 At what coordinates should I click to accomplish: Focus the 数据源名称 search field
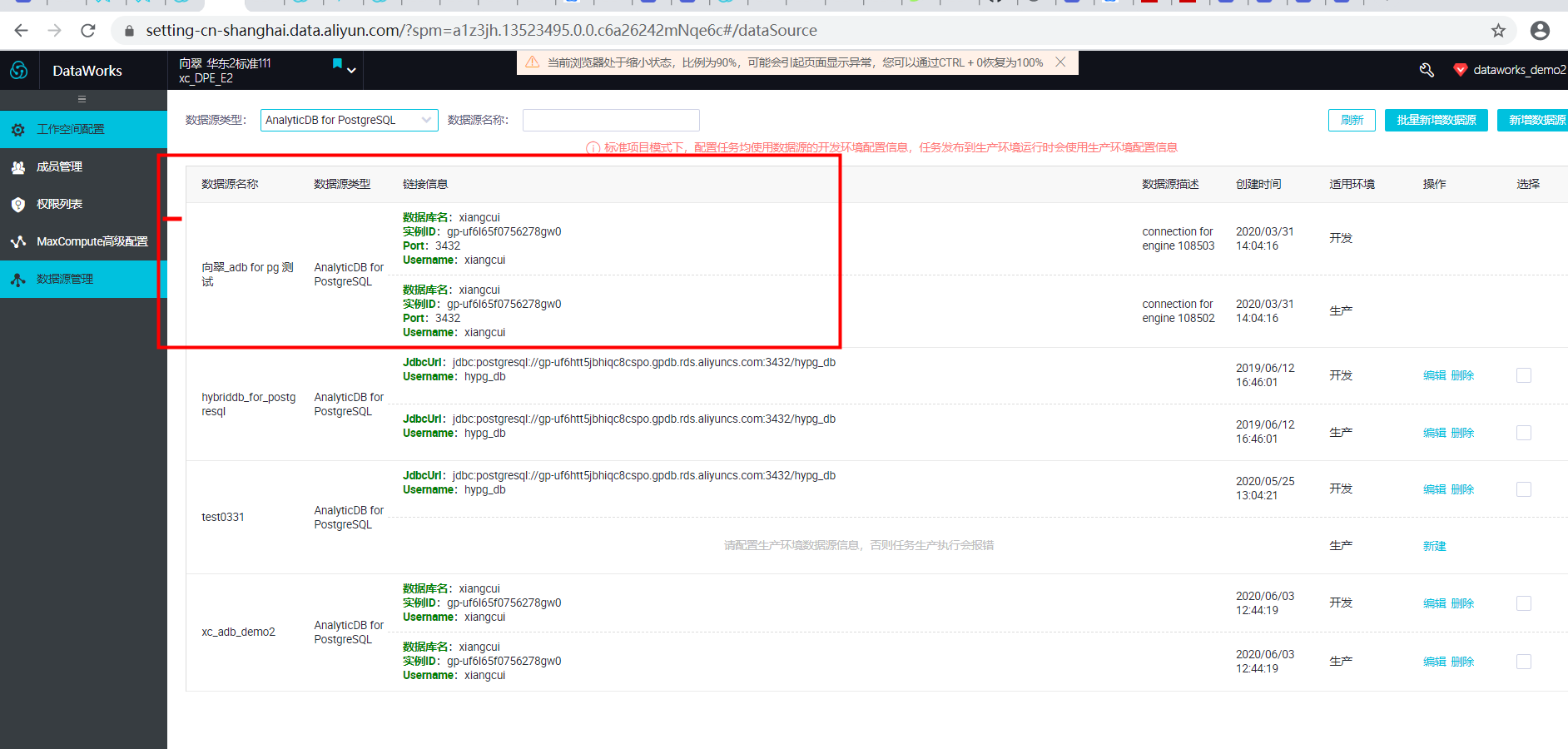pos(611,120)
